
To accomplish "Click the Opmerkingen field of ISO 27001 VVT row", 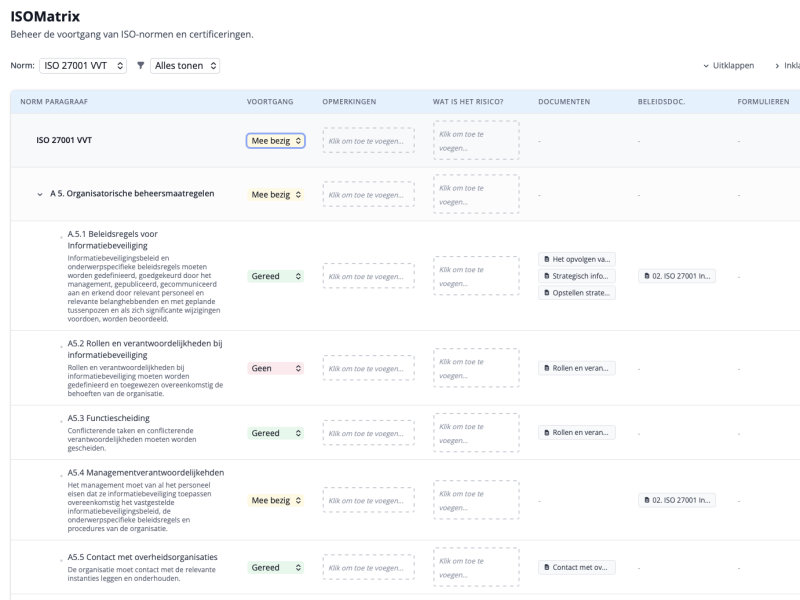I will (368, 141).
